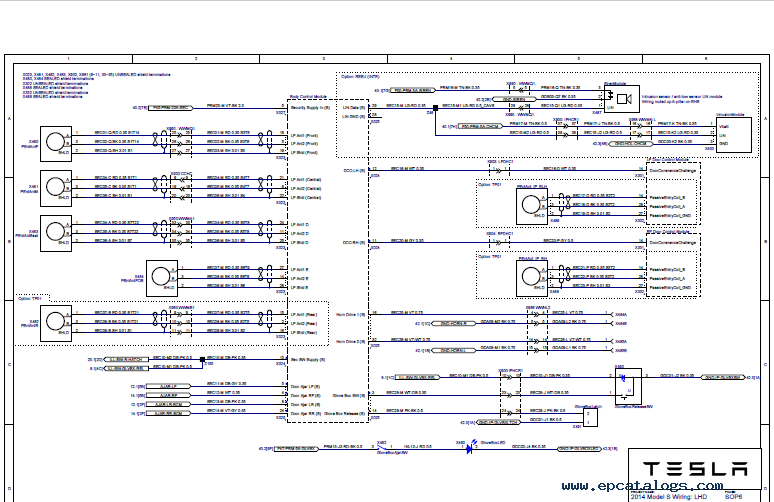Click the 2014 Model S Wiring: LHD title
774x502 pixels.
(669, 497)
